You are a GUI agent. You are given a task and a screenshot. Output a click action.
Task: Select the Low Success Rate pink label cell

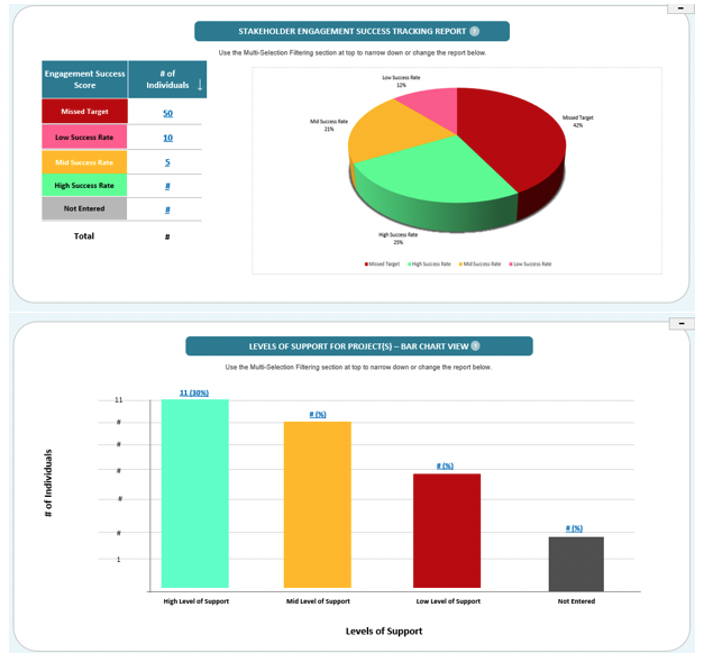point(85,137)
